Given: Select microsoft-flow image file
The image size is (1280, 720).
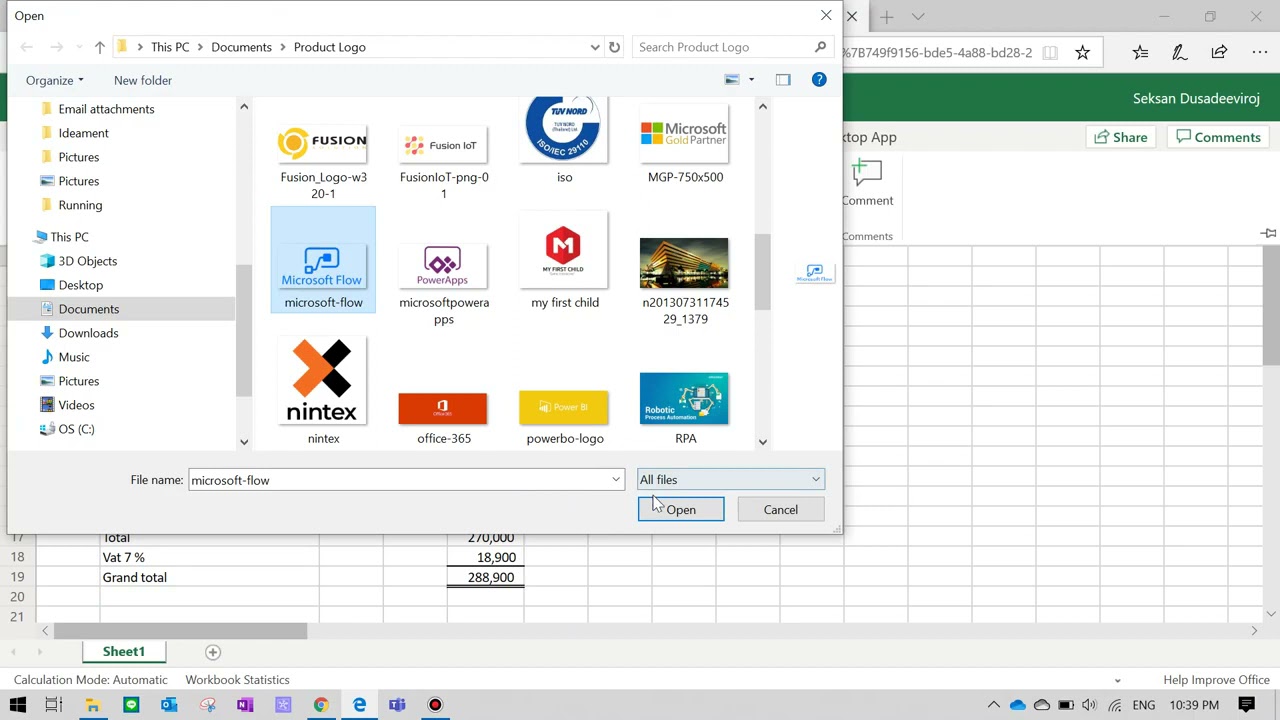Looking at the screenshot, I should (x=323, y=262).
